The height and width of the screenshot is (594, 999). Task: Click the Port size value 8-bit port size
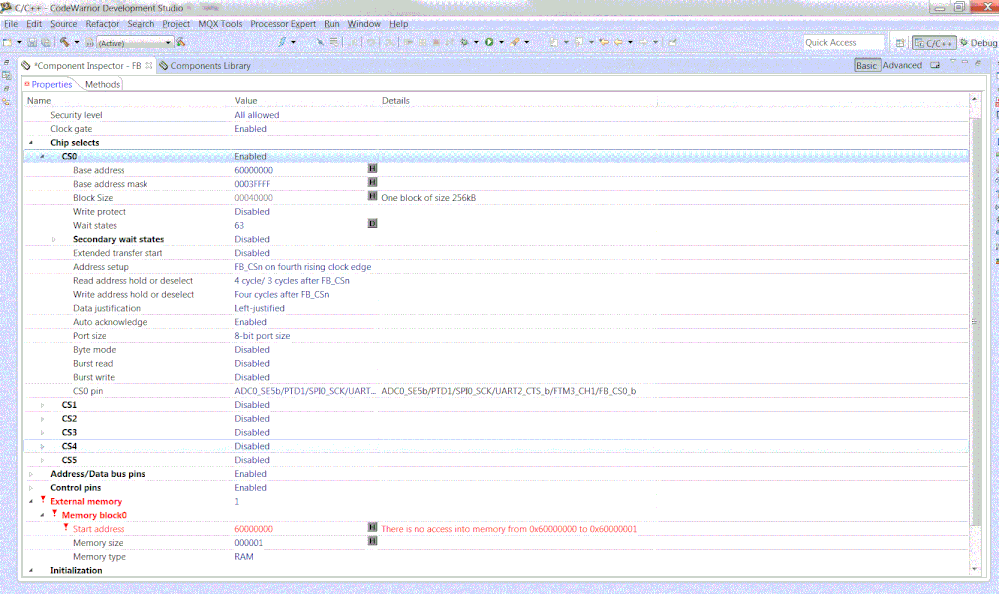[x=262, y=336]
